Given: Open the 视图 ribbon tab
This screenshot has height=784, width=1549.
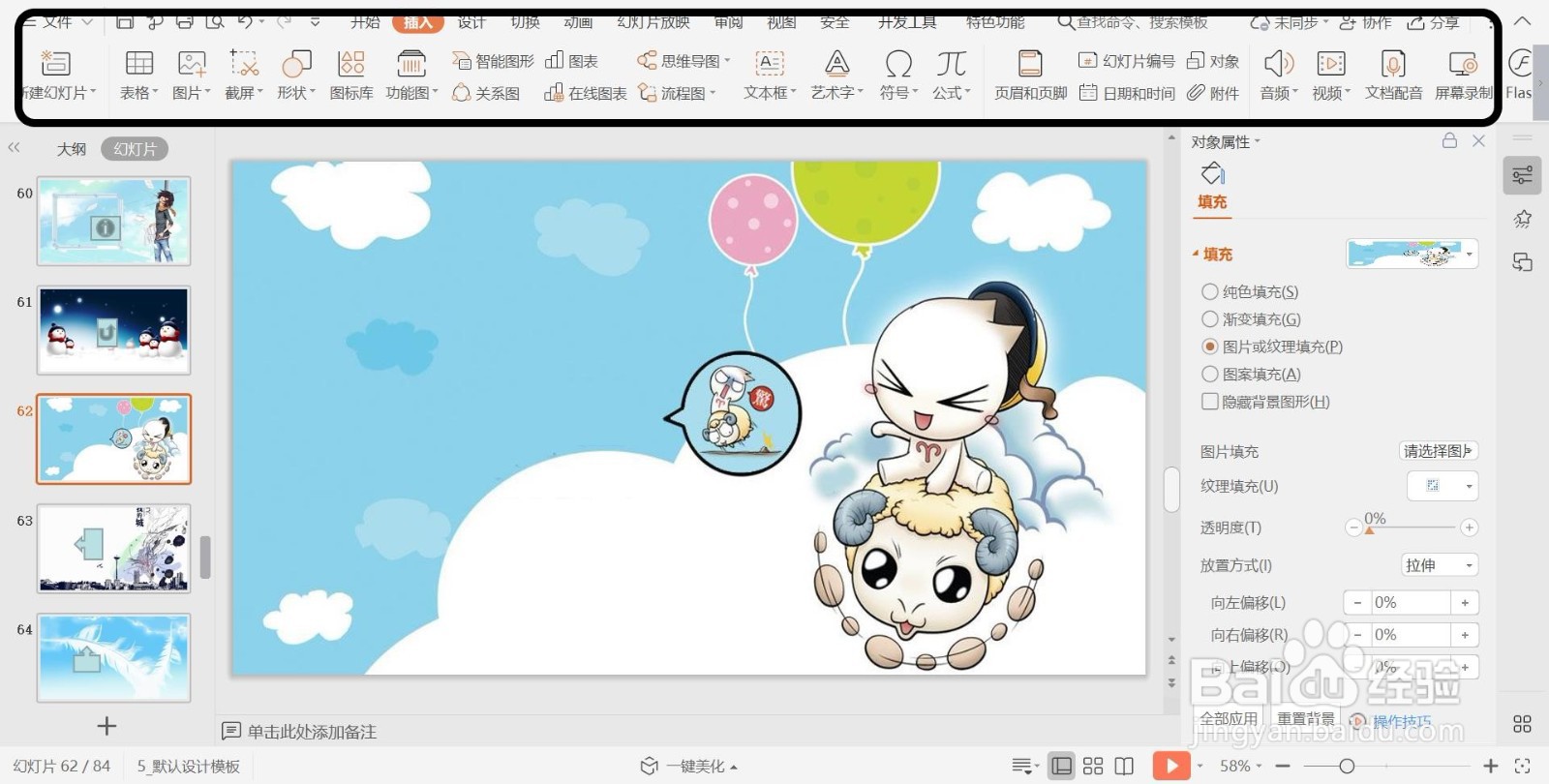Looking at the screenshot, I should click(781, 22).
